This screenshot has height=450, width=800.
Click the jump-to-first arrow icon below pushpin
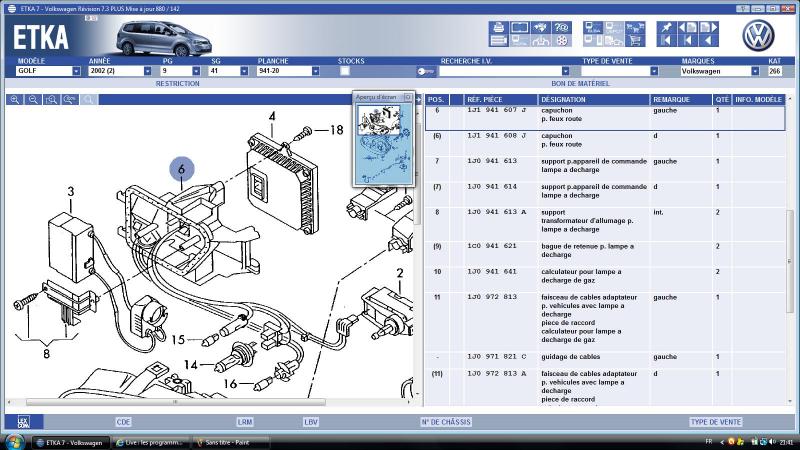666,40
